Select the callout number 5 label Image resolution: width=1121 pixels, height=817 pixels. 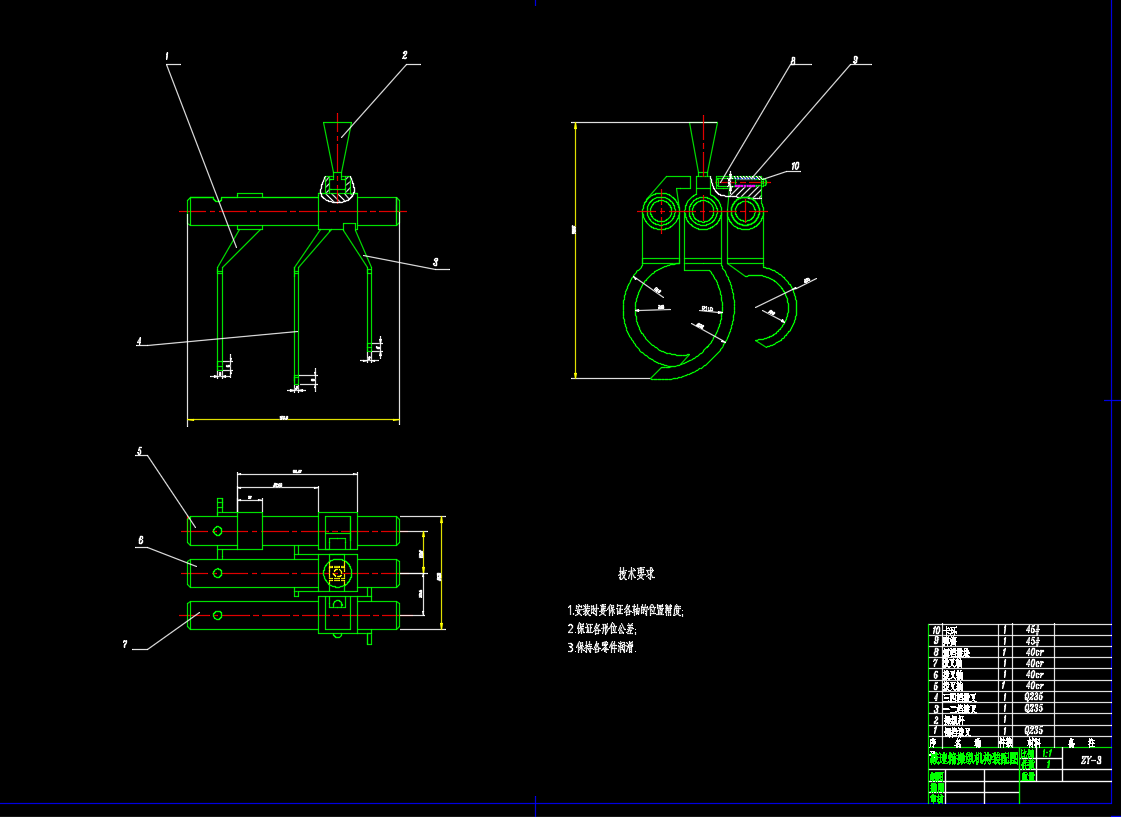click(139, 451)
